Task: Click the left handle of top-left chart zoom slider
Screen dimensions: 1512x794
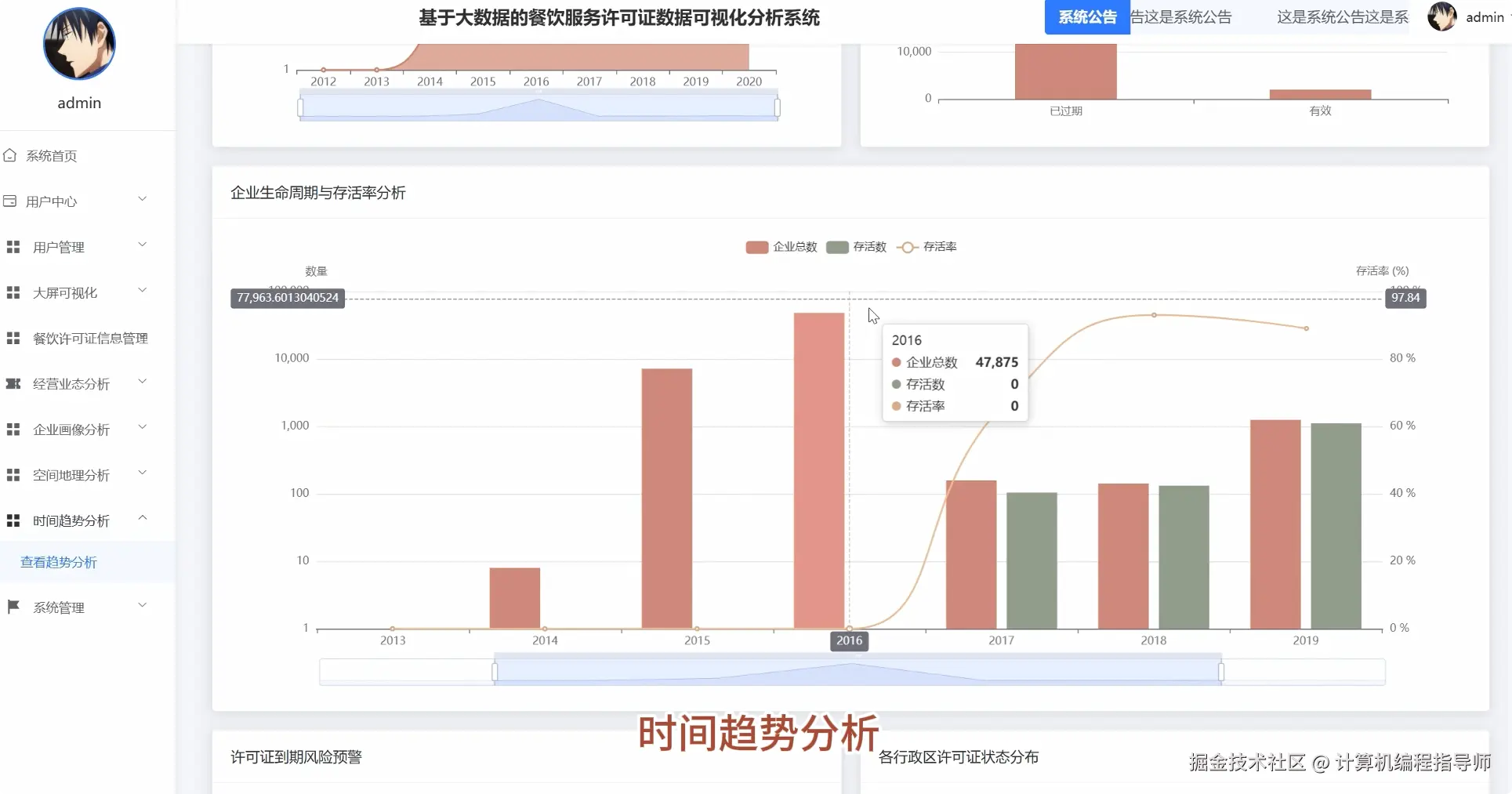Action: point(300,107)
